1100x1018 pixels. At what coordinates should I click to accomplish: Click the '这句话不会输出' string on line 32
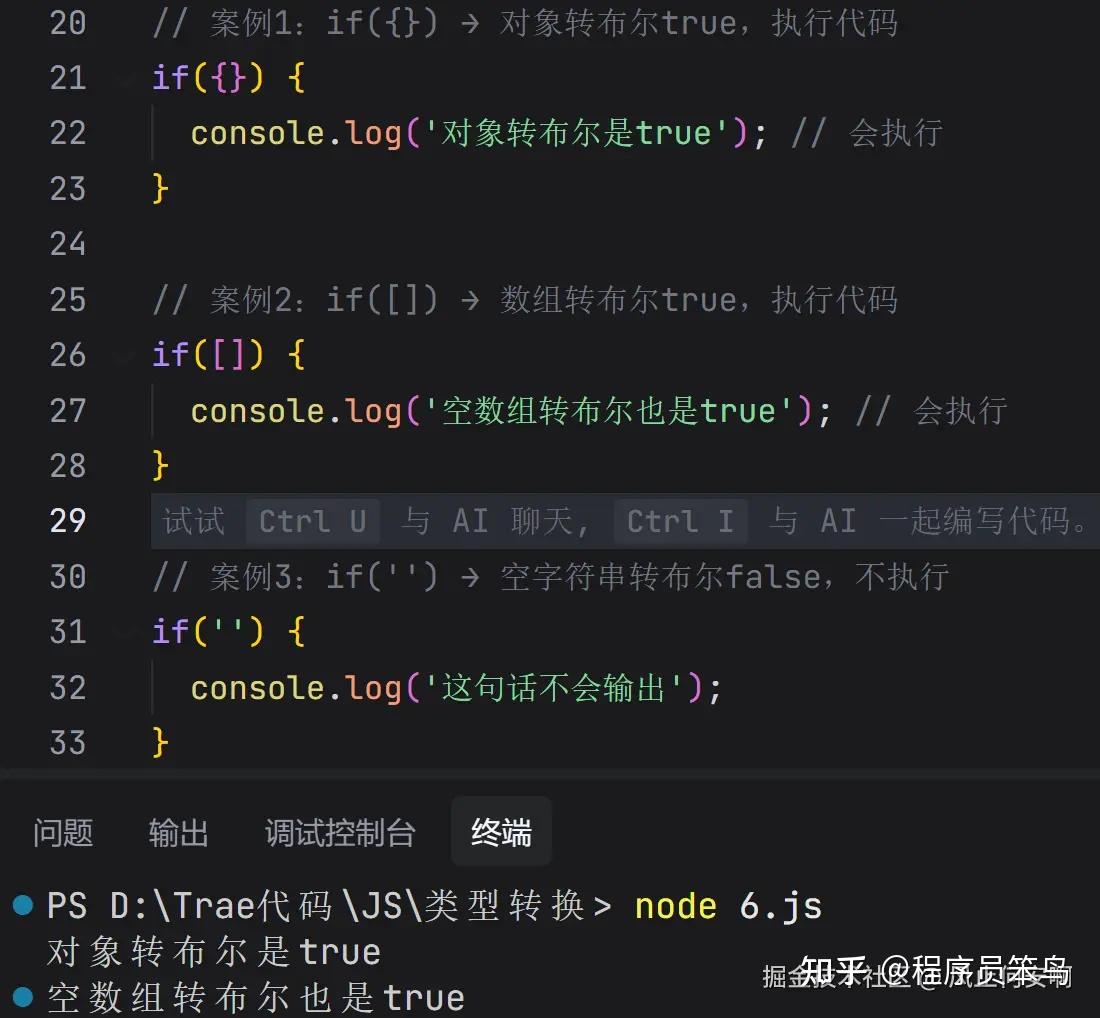click(x=553, y=687)
